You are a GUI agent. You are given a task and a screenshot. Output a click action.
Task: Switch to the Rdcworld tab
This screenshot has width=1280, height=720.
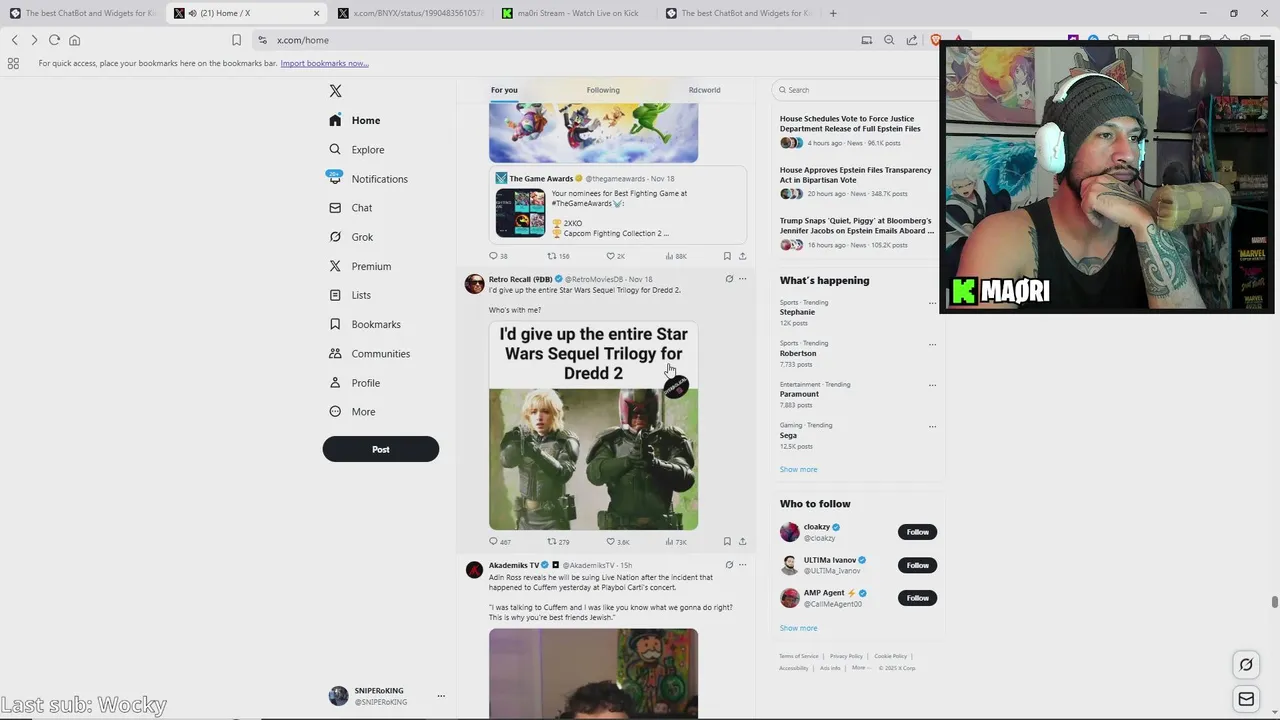click(704, 90)
